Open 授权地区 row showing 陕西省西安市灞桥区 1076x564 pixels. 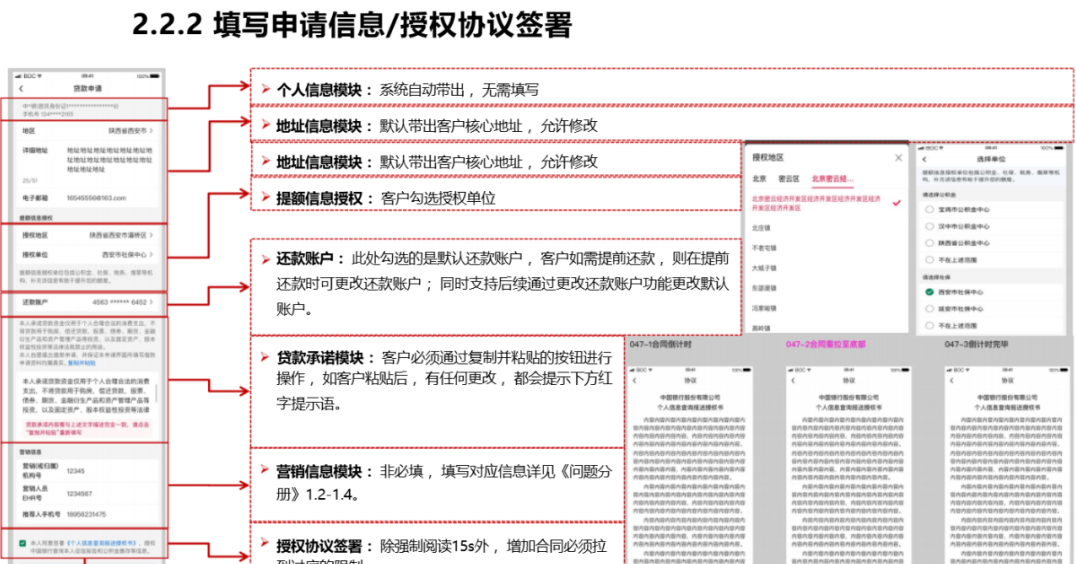click(x=87, y=235)
